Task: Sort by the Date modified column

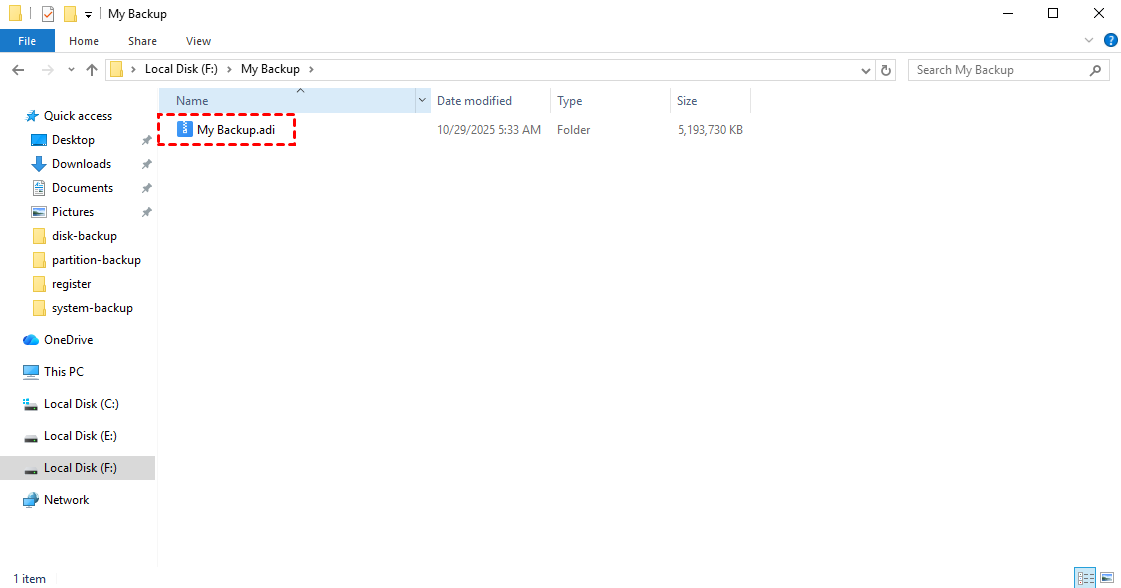Action: pyautogui.click(x=474, y=101)
